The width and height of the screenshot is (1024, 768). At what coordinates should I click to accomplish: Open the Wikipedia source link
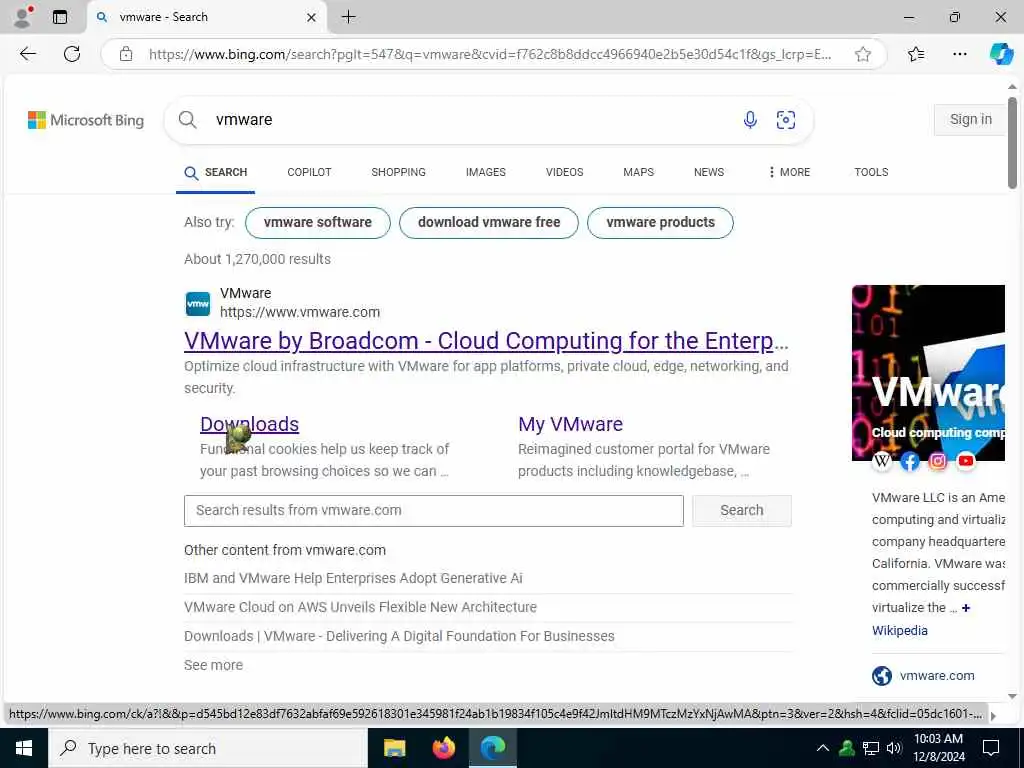pos(899,631)
